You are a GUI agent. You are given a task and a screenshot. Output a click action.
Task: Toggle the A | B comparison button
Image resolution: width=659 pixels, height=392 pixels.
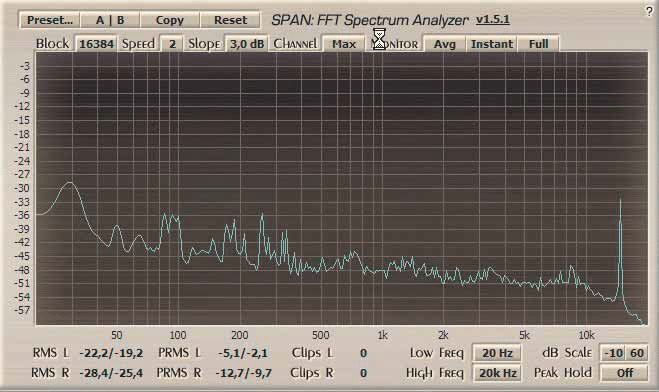pos(110,20)
